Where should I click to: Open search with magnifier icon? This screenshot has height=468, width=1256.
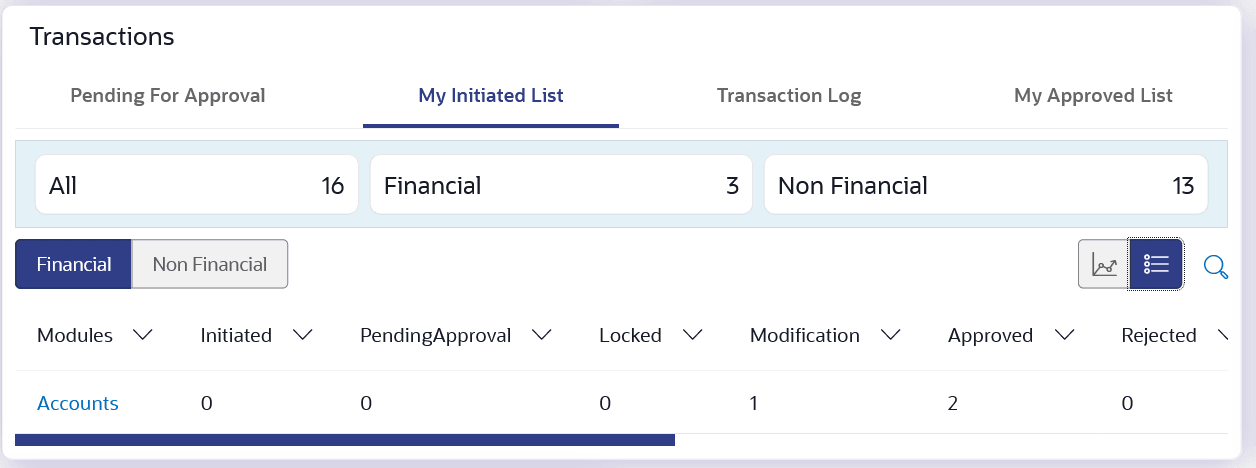tap(1215, 266)
